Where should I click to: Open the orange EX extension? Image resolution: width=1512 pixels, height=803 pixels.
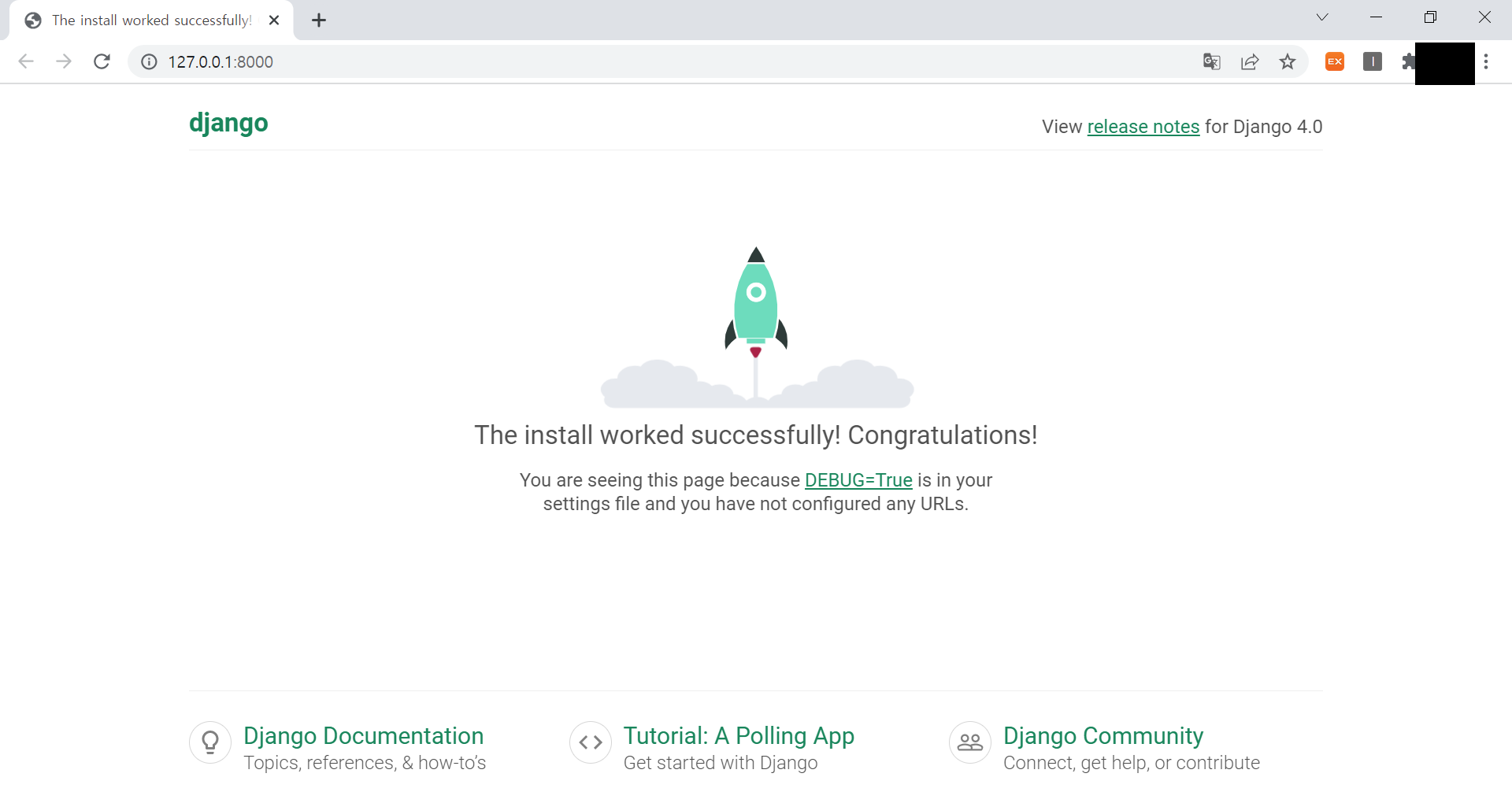click(1335, 61)
